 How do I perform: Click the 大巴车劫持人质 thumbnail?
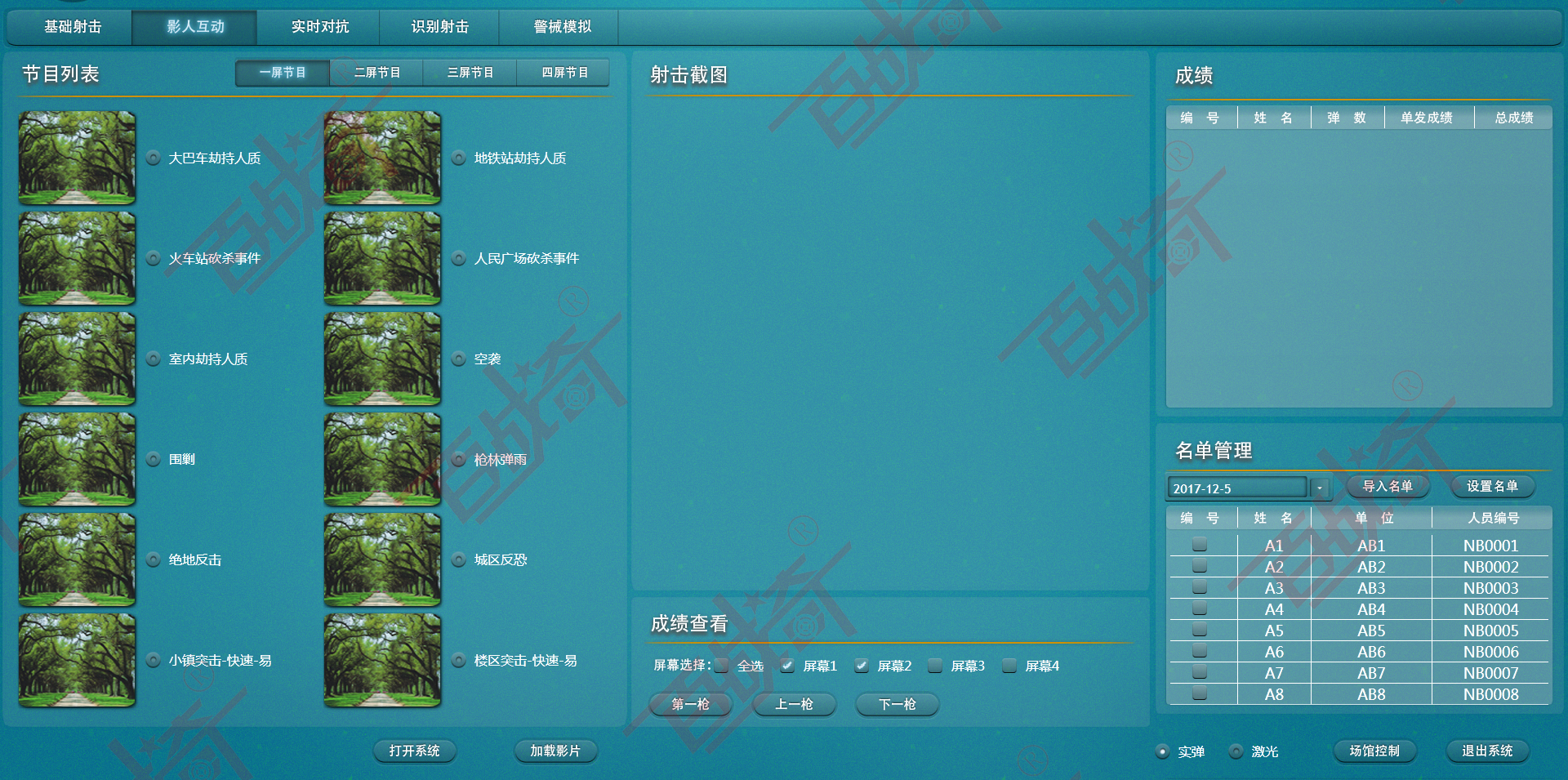(77, 158)
